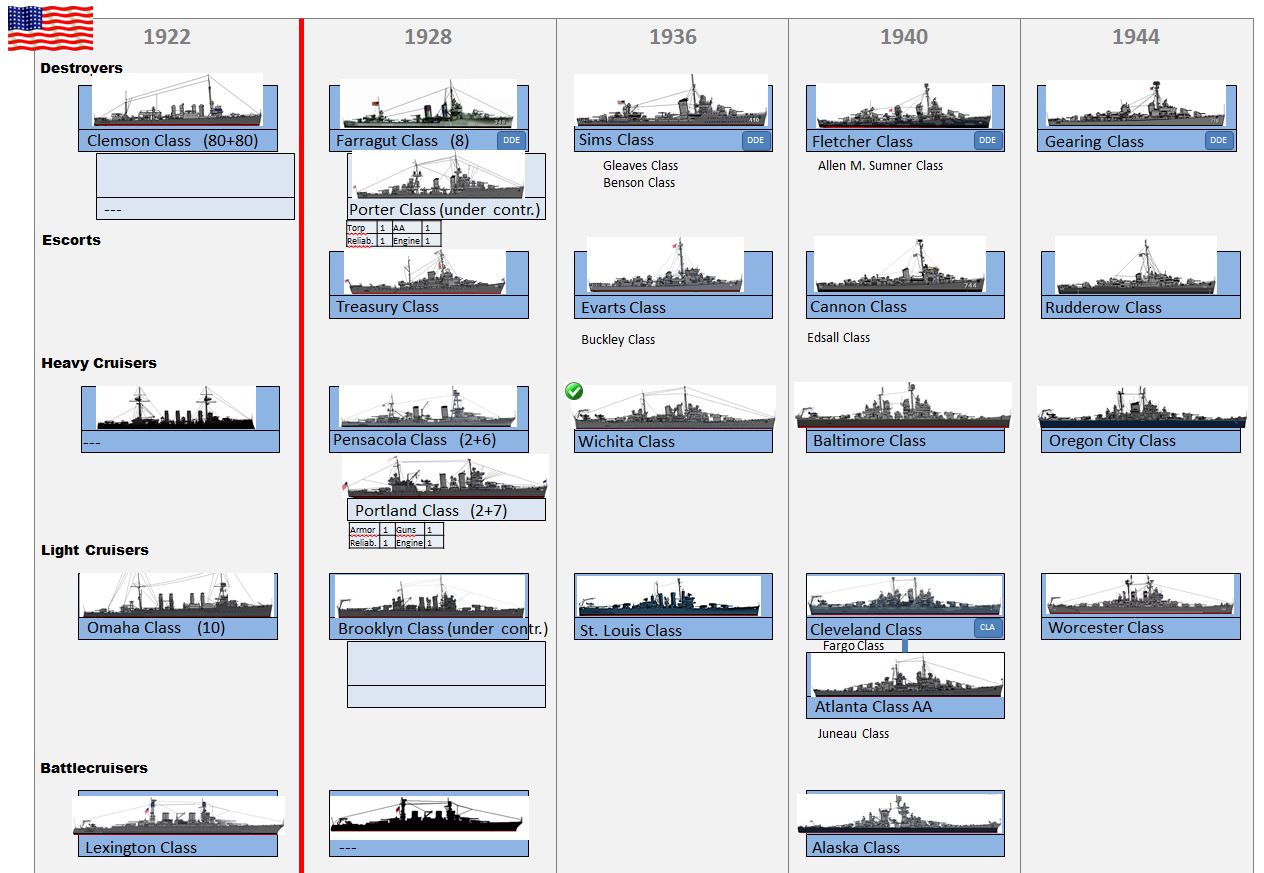The height and width of the screenshot is (873, 1264).
Task: Select the 1944 year column header
Action: point(1135,37)
